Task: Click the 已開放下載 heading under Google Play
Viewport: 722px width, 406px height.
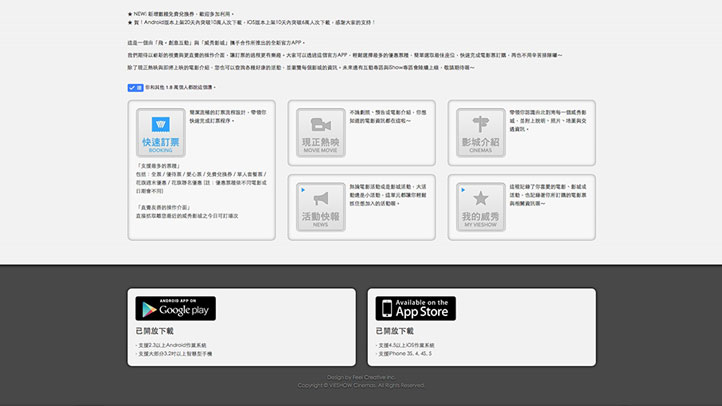Action: point(155,330)
